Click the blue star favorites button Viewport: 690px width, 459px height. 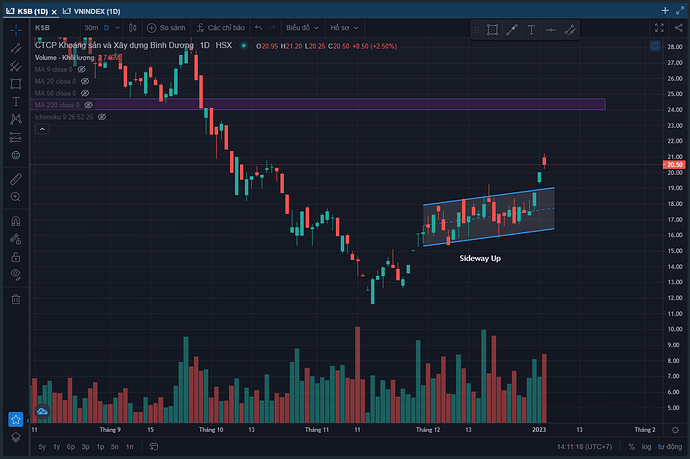pos(16,420)
